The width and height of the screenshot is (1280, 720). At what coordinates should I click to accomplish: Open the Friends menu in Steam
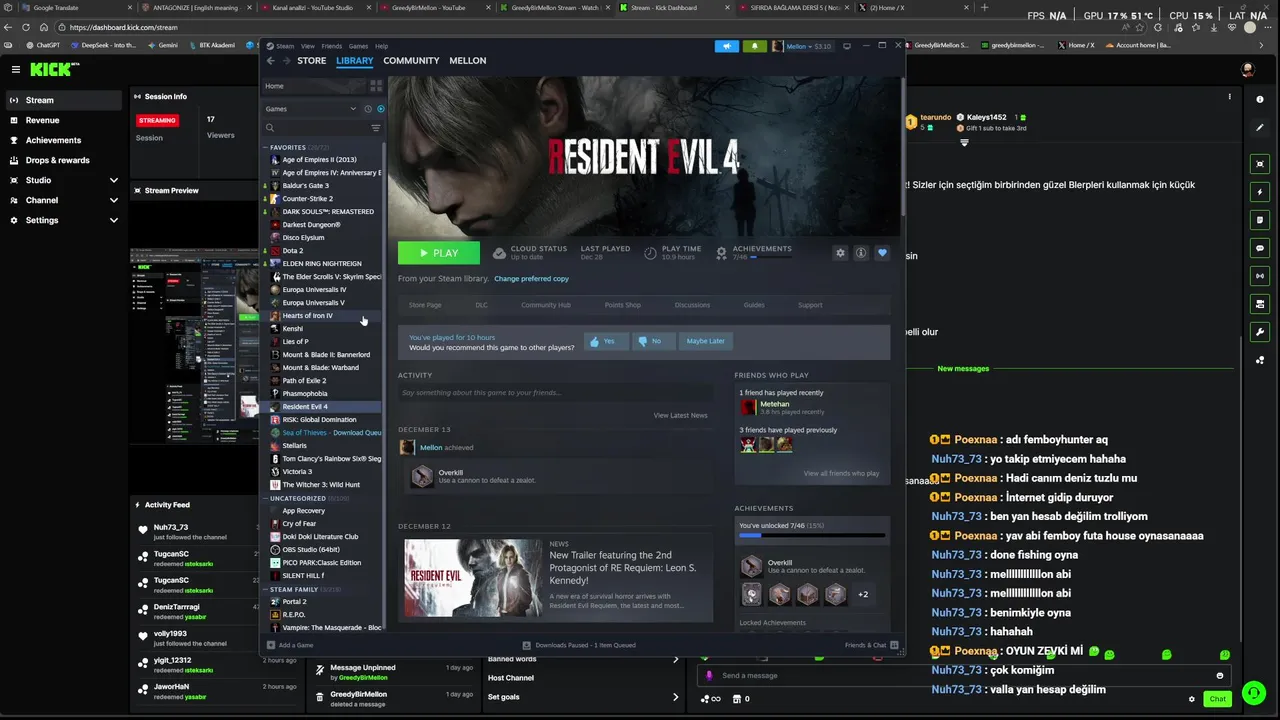(x=331, y=46)
